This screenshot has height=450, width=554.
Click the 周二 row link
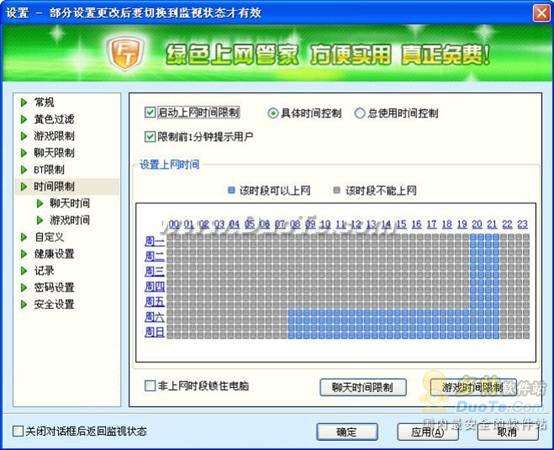[154, 256]
